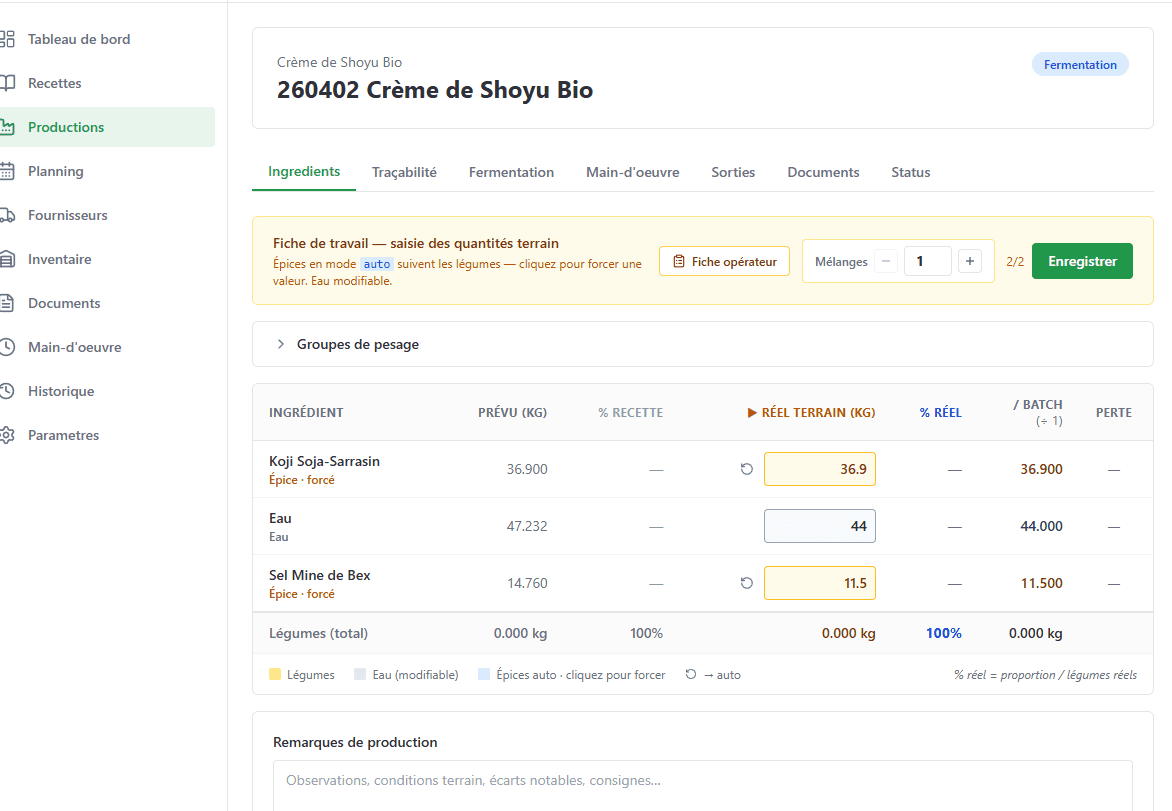The height and width of the screenshot is (811, 1172).
Task: Expand the Groupes de pesage section
Action: click(281, 344)
